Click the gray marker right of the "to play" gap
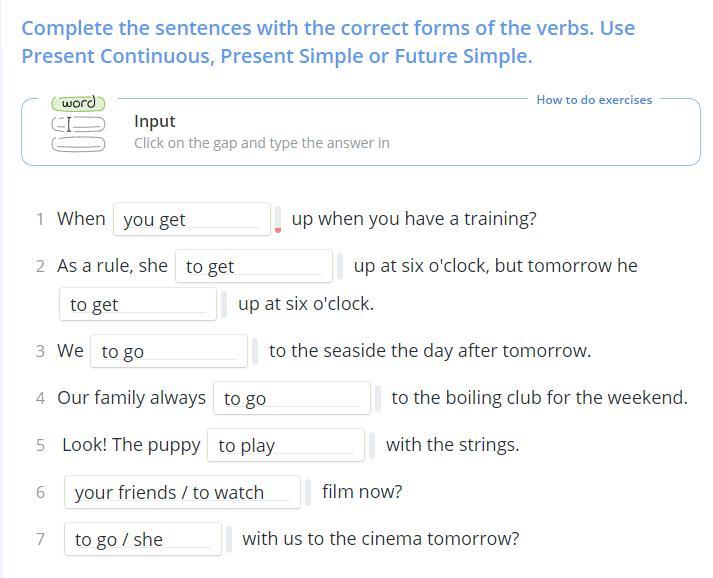This screenshot has height=578, width=713. click(x=372, y=445)
